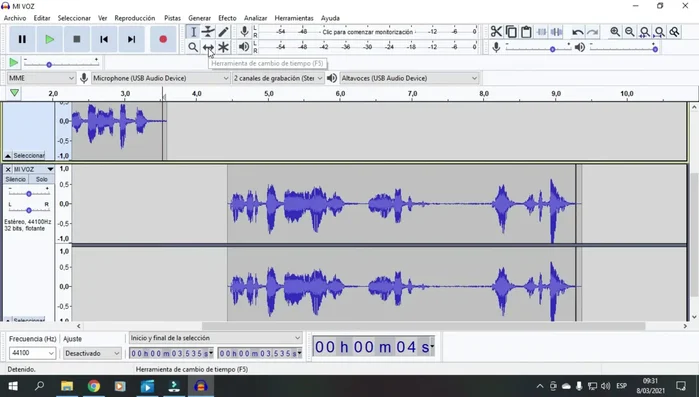Click the MI VOZ track gain slider
The height and width of the screenshot is (397, 699).
pyautogui.click(x=29, y=193)
